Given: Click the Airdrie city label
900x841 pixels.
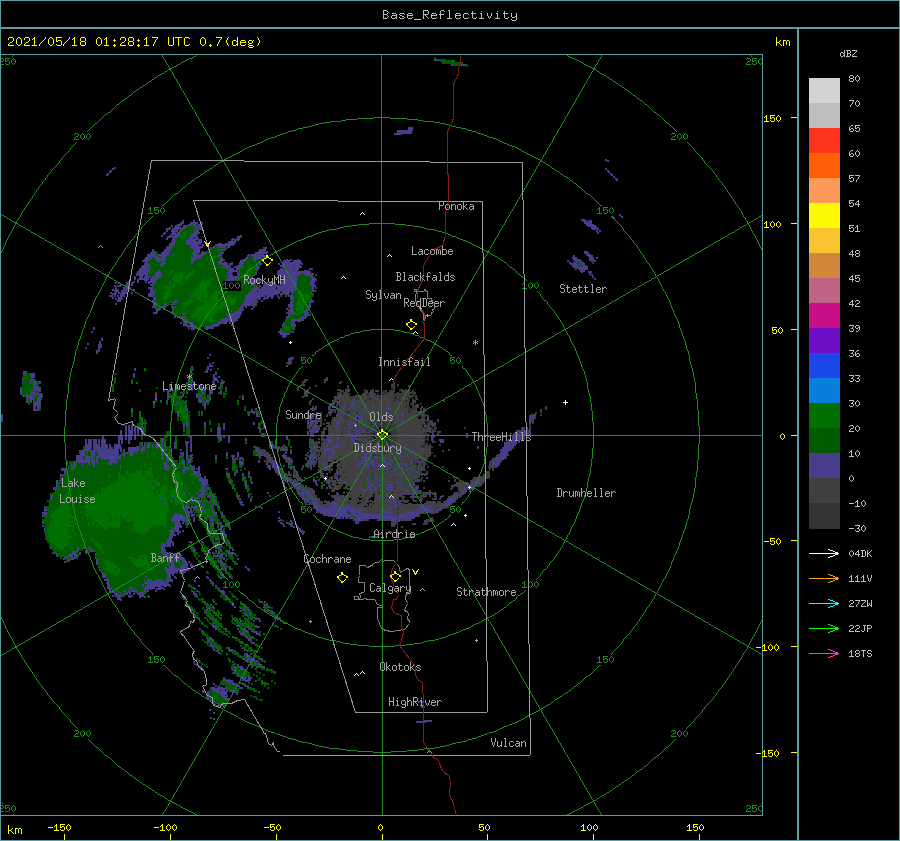Looking at the screenshot, I should [394, 534].
